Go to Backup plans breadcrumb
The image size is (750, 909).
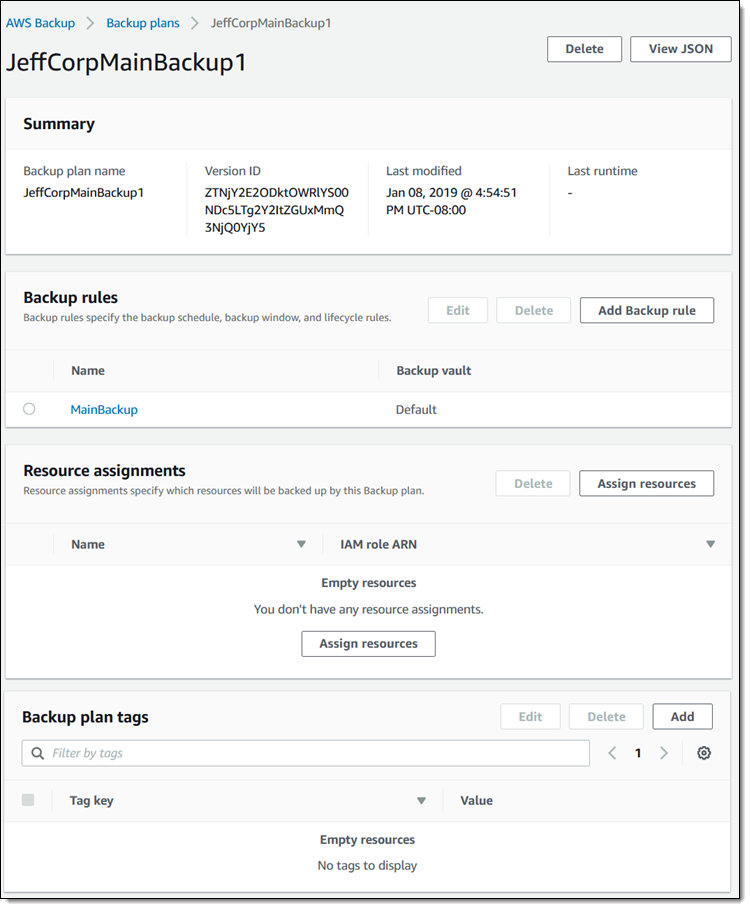coord(143,22)
